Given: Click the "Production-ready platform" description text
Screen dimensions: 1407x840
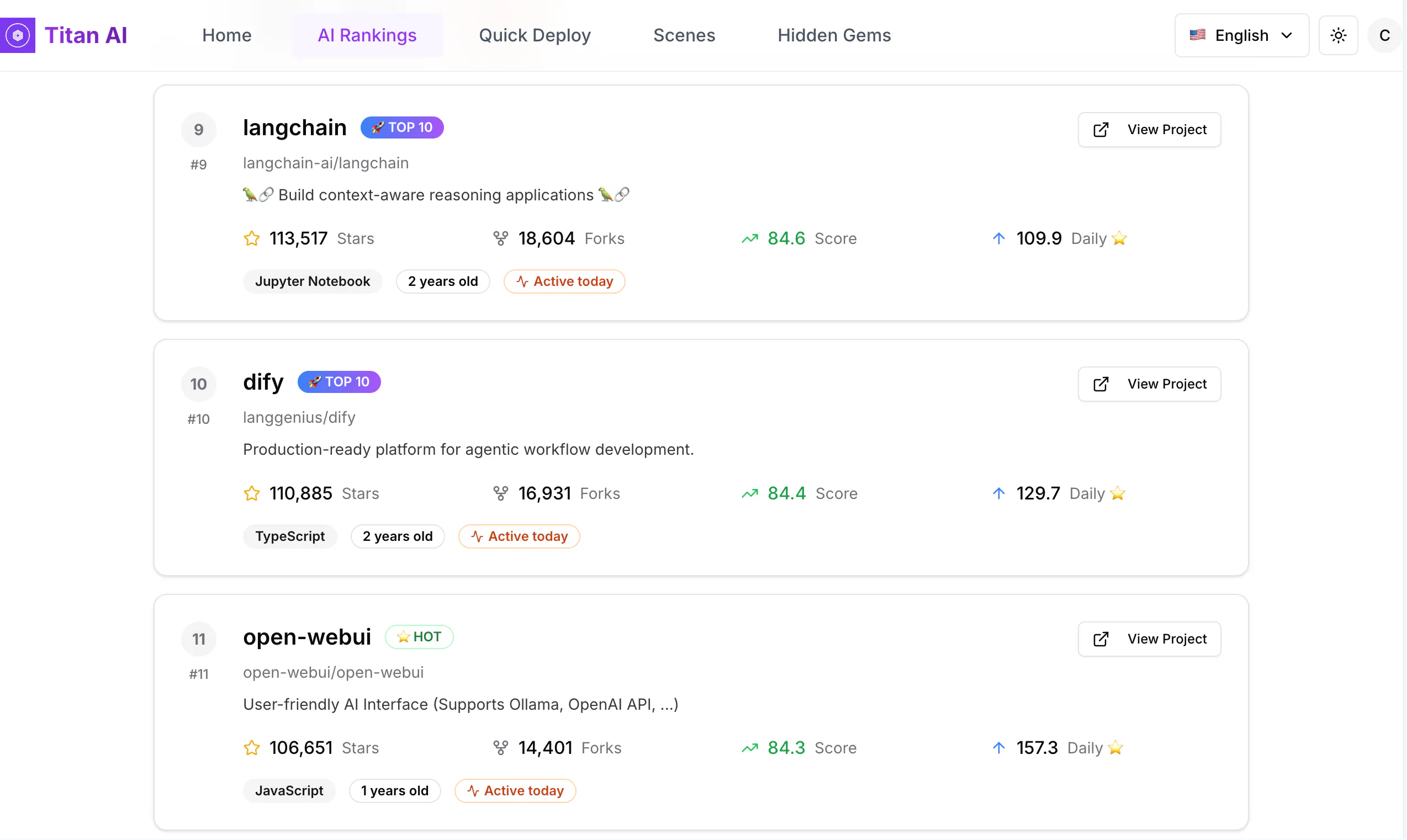Looking at the screenshot, I should (x=468, y=449).
